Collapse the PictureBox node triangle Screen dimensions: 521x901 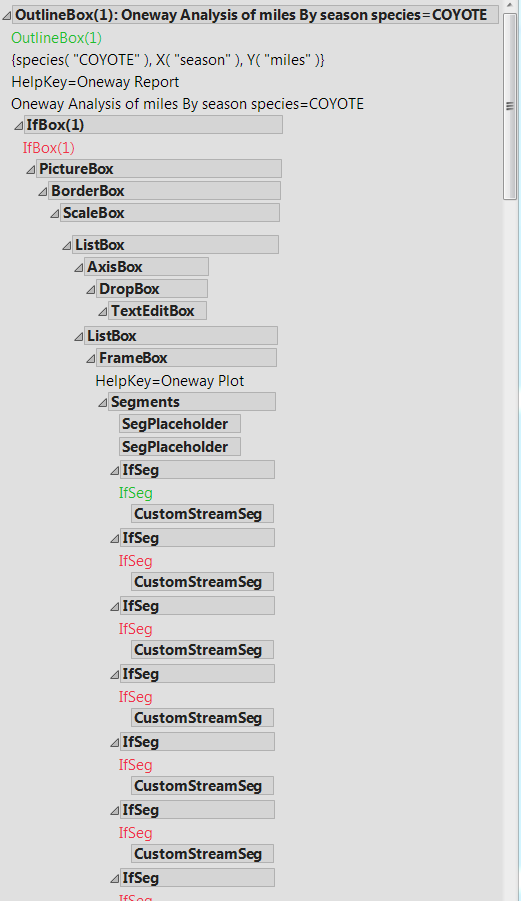pyautogui.click(x=31, y=170)
